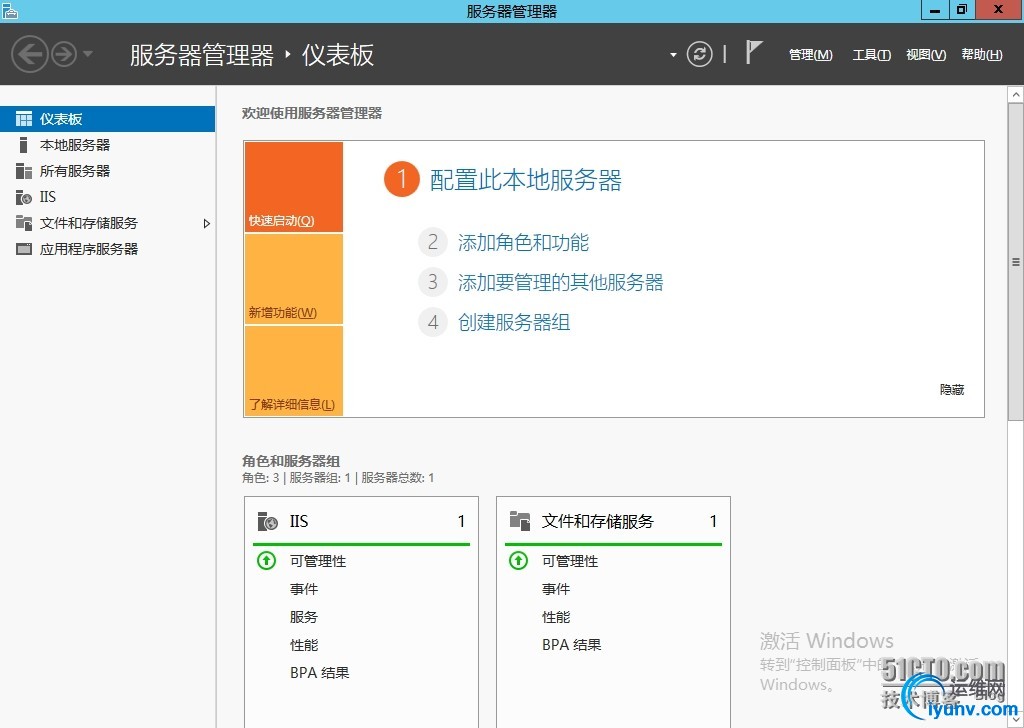
Task: Click BPA 结果 in the IIS tile
Action: (320, 673)
